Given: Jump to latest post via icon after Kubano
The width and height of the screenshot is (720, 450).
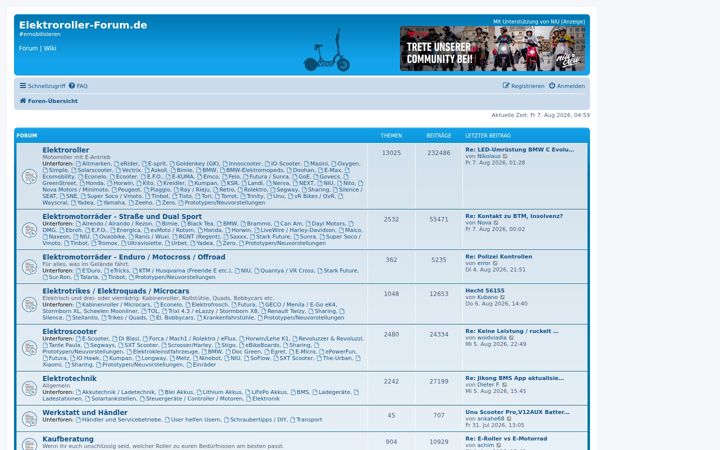Looking at the screenshot, I should [x=502, y=298].
